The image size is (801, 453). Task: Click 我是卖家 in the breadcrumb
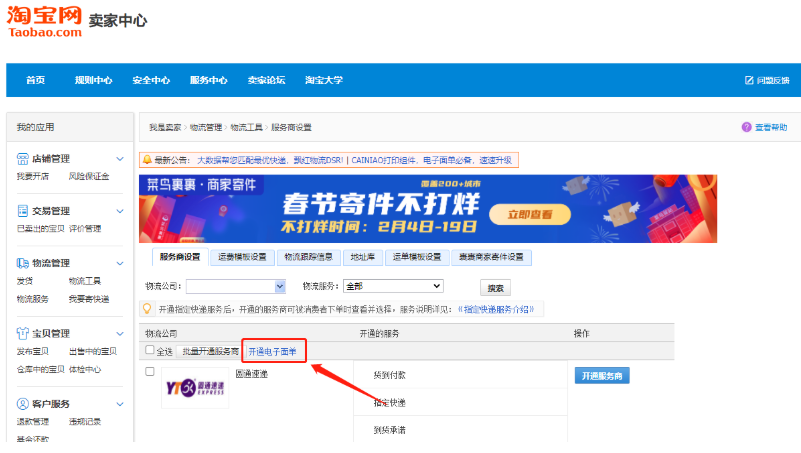pos(165,127)
